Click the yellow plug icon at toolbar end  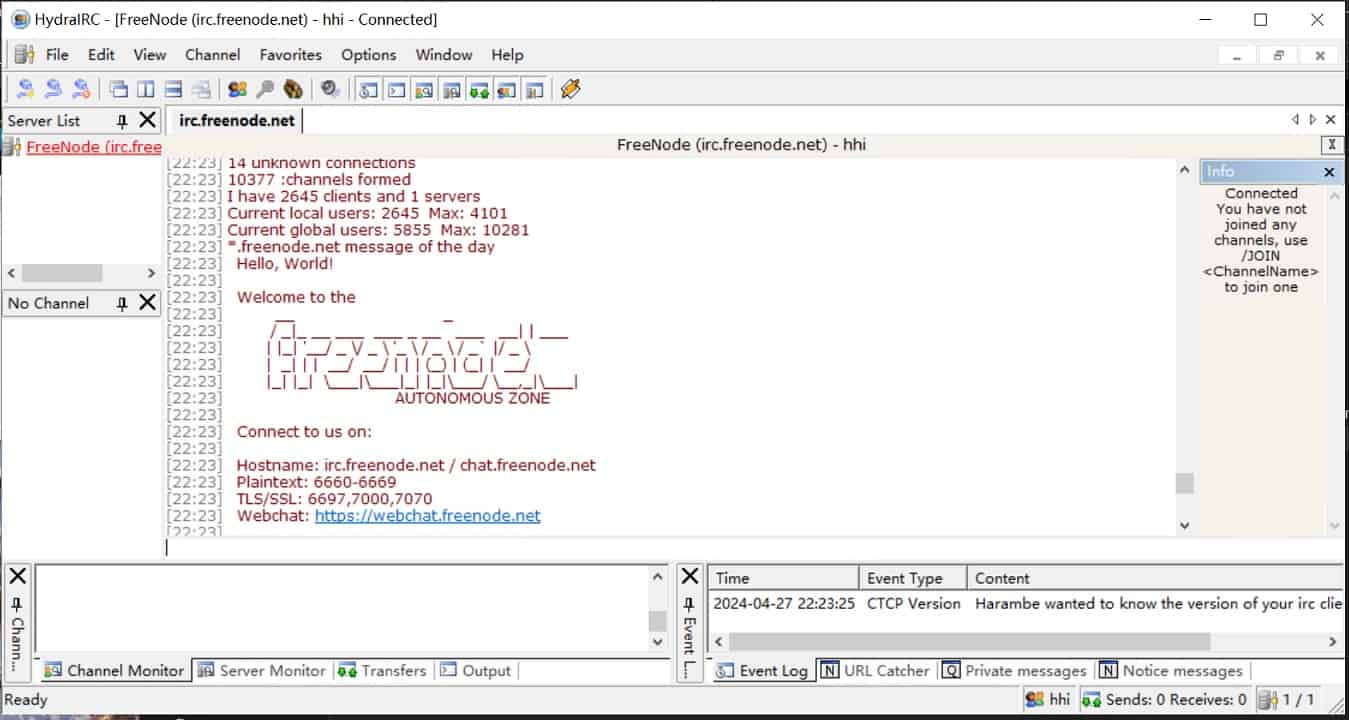point(570,90)
